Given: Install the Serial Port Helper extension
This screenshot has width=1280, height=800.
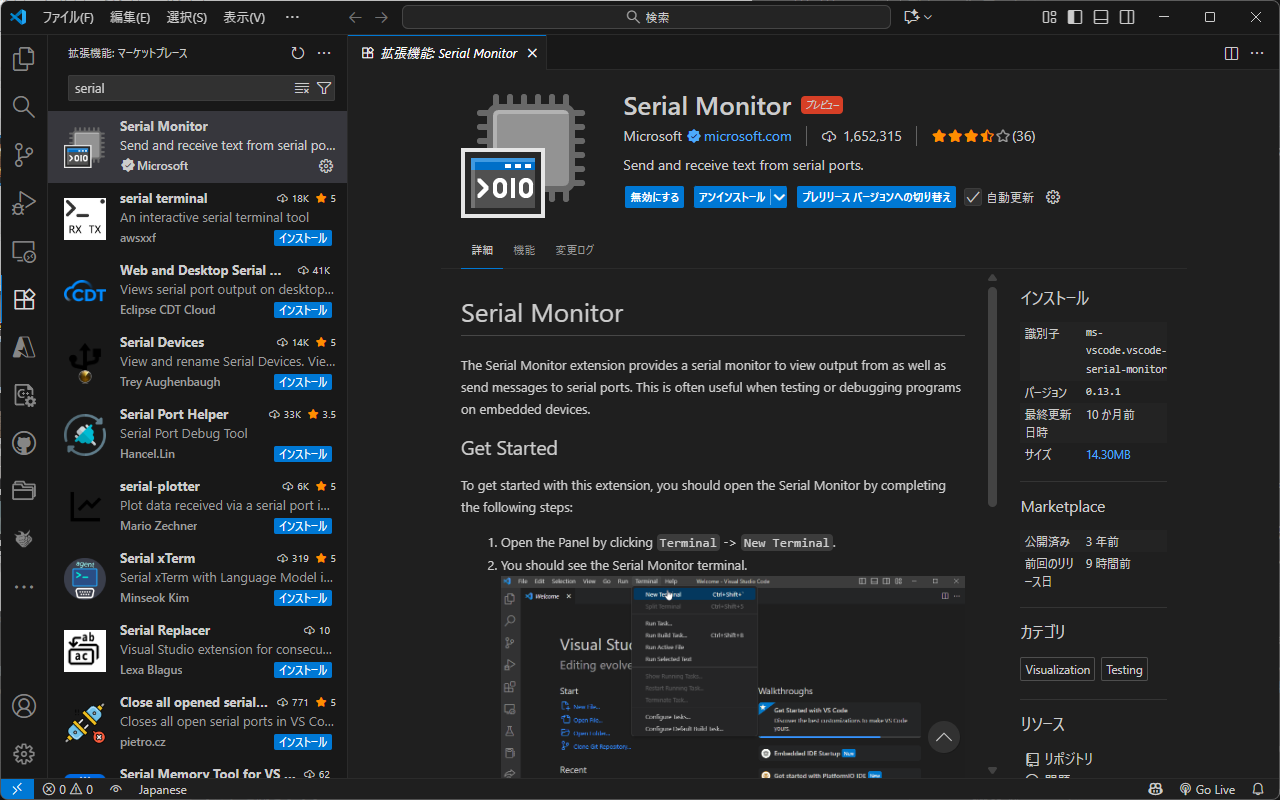Looking at the screenshot, I should pos(303,454).
